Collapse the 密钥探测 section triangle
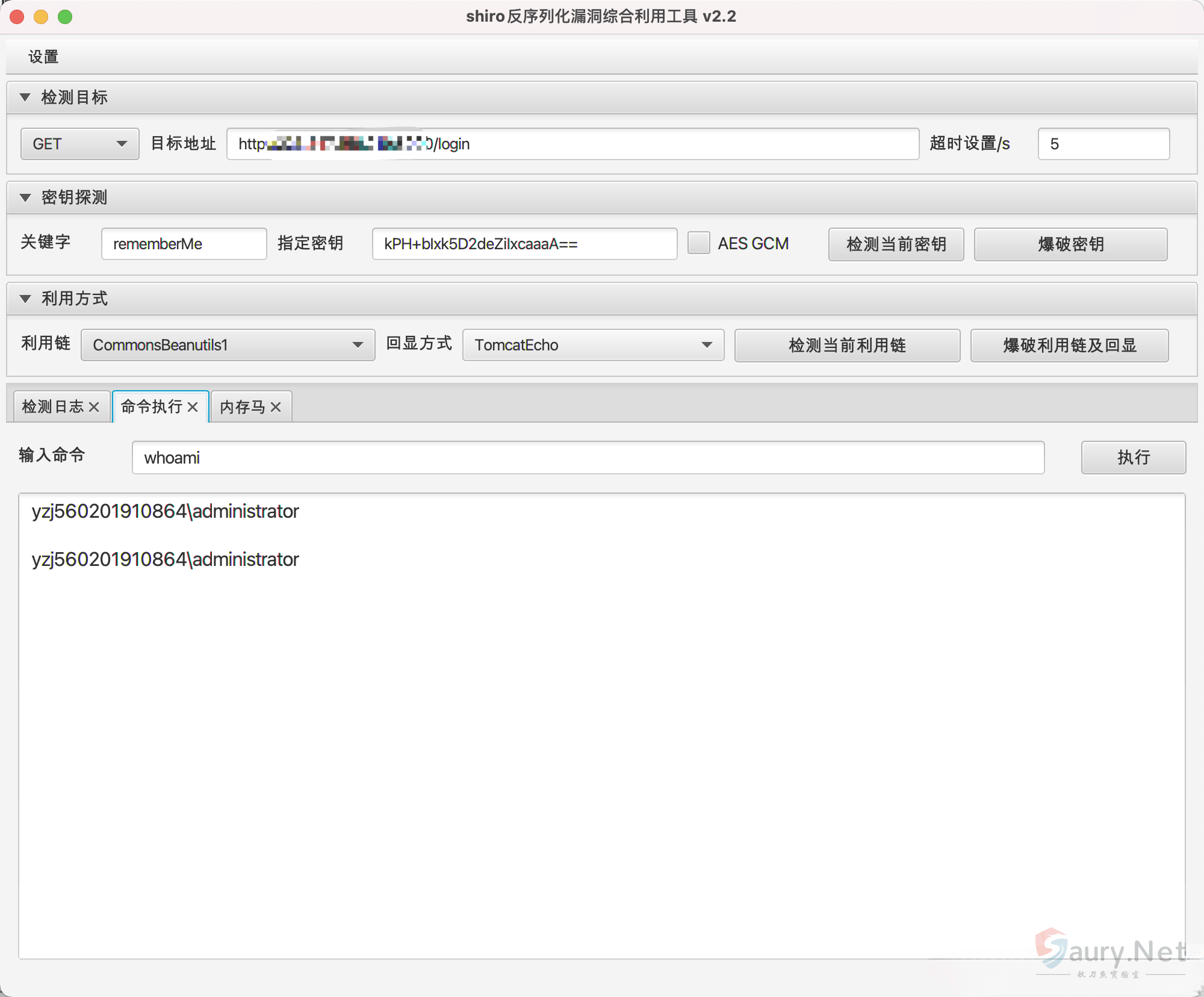1204x997 pixels. pyautogui.click(x=25, y=197)
